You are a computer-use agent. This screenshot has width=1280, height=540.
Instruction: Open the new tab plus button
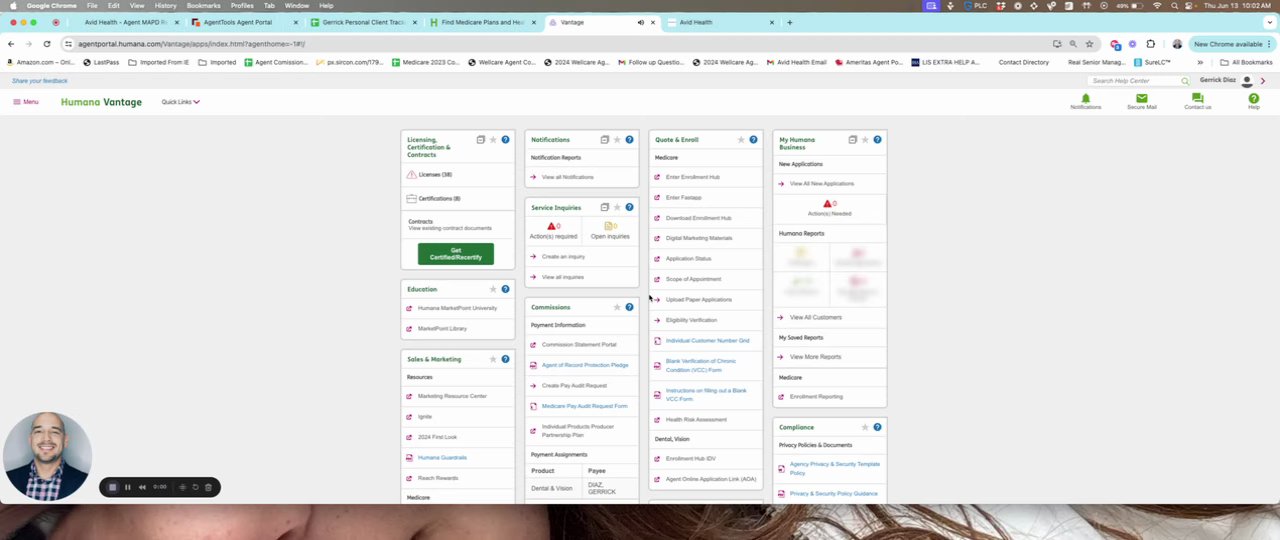(x=789, y=22)
